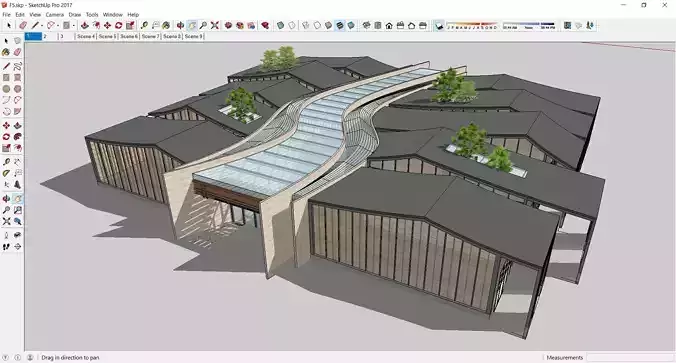The width and height of the screenshot is (676, 363).
Task: Select the Pie arc tool
Action: tap(17, 111)
